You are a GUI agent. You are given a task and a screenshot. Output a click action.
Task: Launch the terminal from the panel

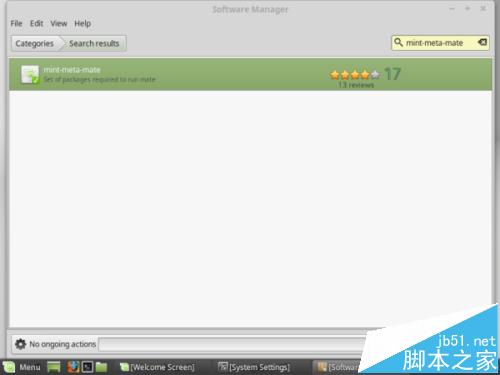click(88, 367)
